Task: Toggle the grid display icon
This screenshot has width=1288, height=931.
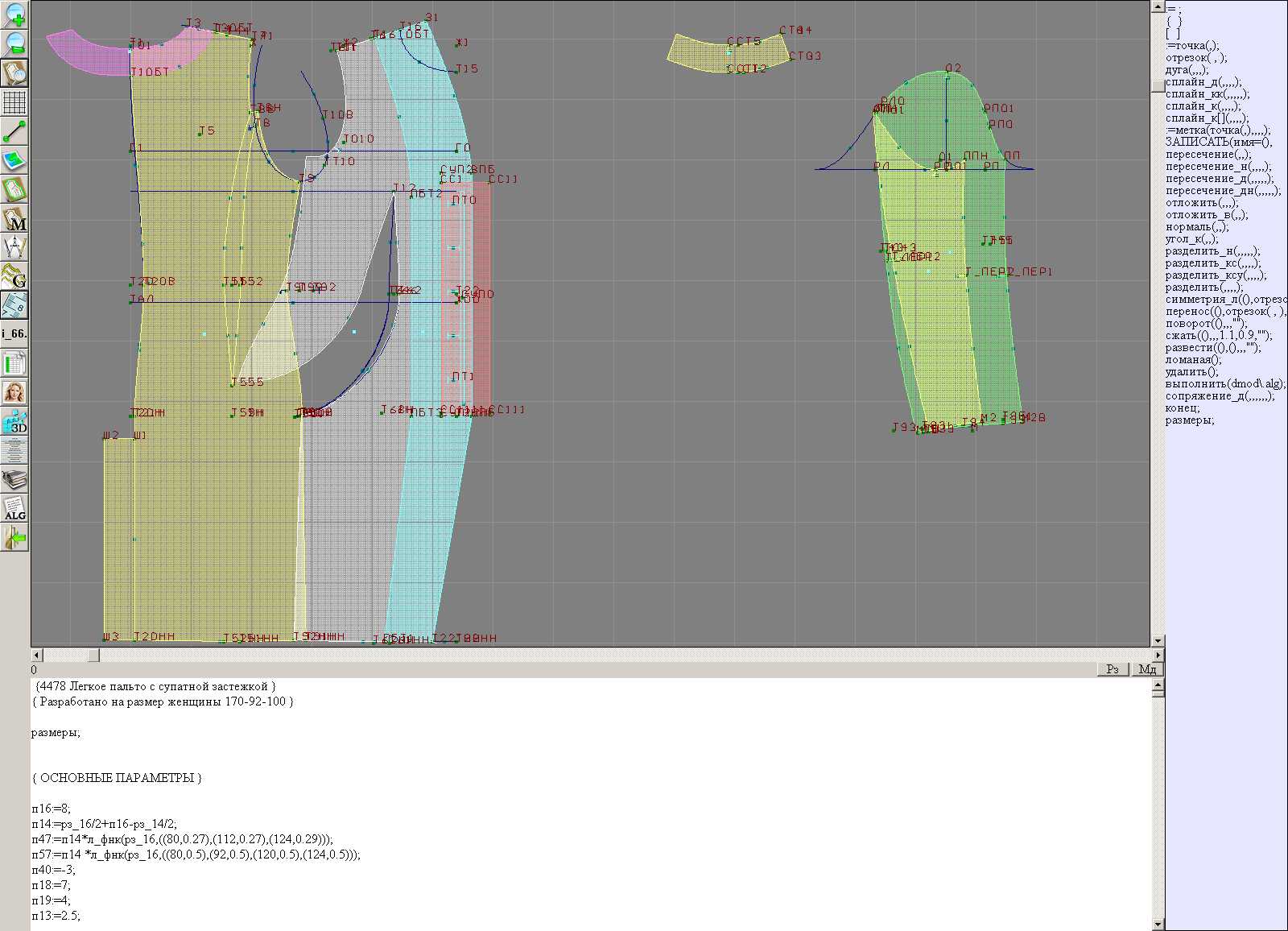Action: pyautogui.click(x=14, y=102)
